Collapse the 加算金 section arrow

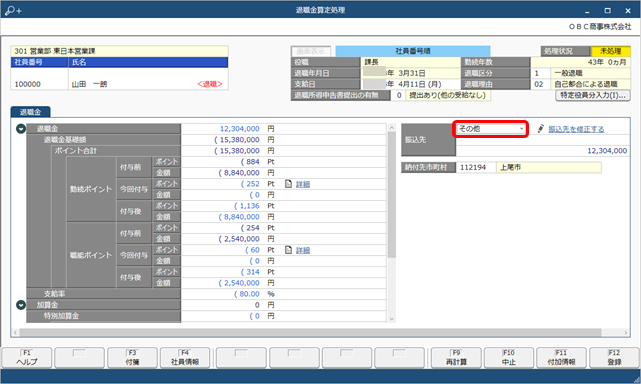coord(21,305)
